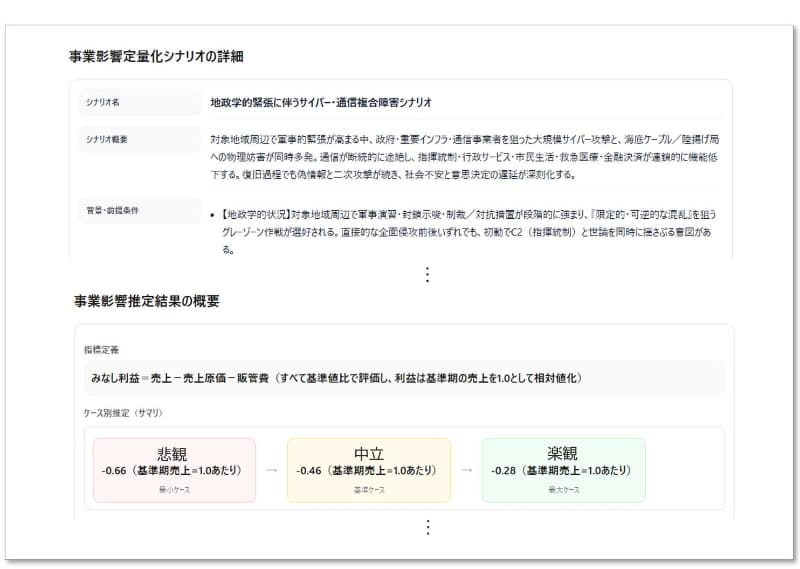Select the 中立 neutral case card
The image size is (800, 569).
pos(369,470)
